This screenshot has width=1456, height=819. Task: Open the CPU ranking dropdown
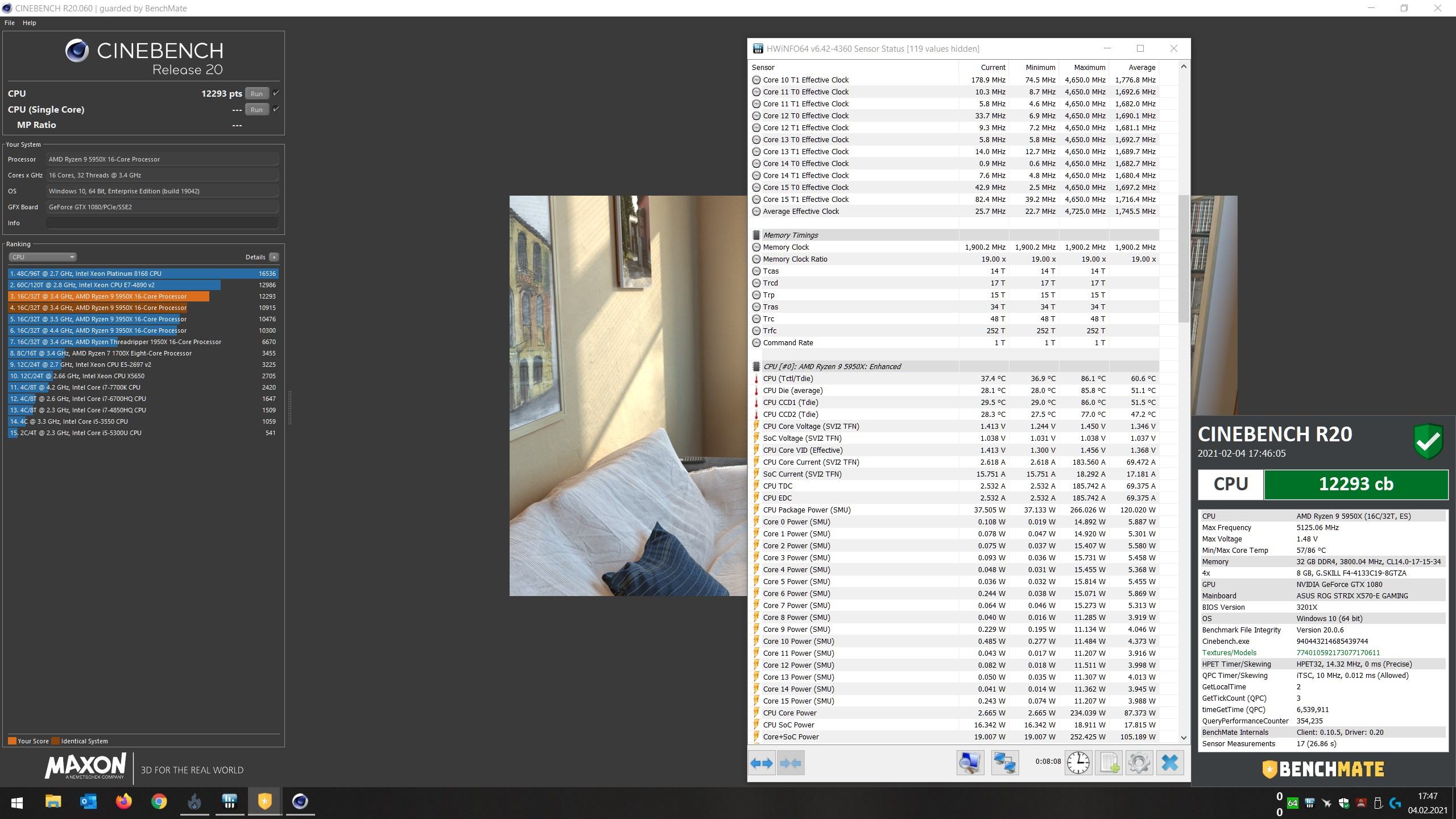[x=42, y=257]
